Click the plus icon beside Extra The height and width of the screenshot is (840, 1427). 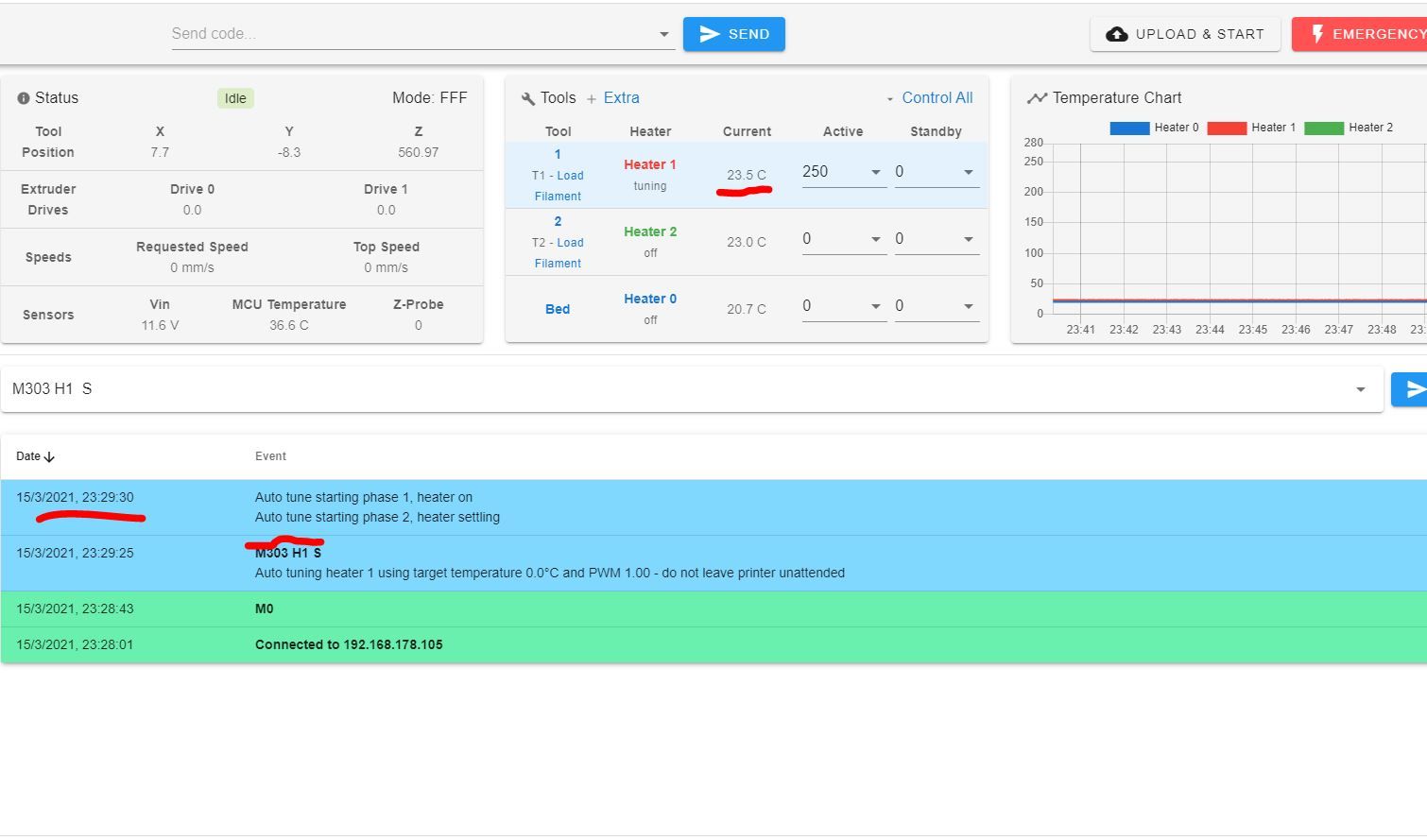592,98
